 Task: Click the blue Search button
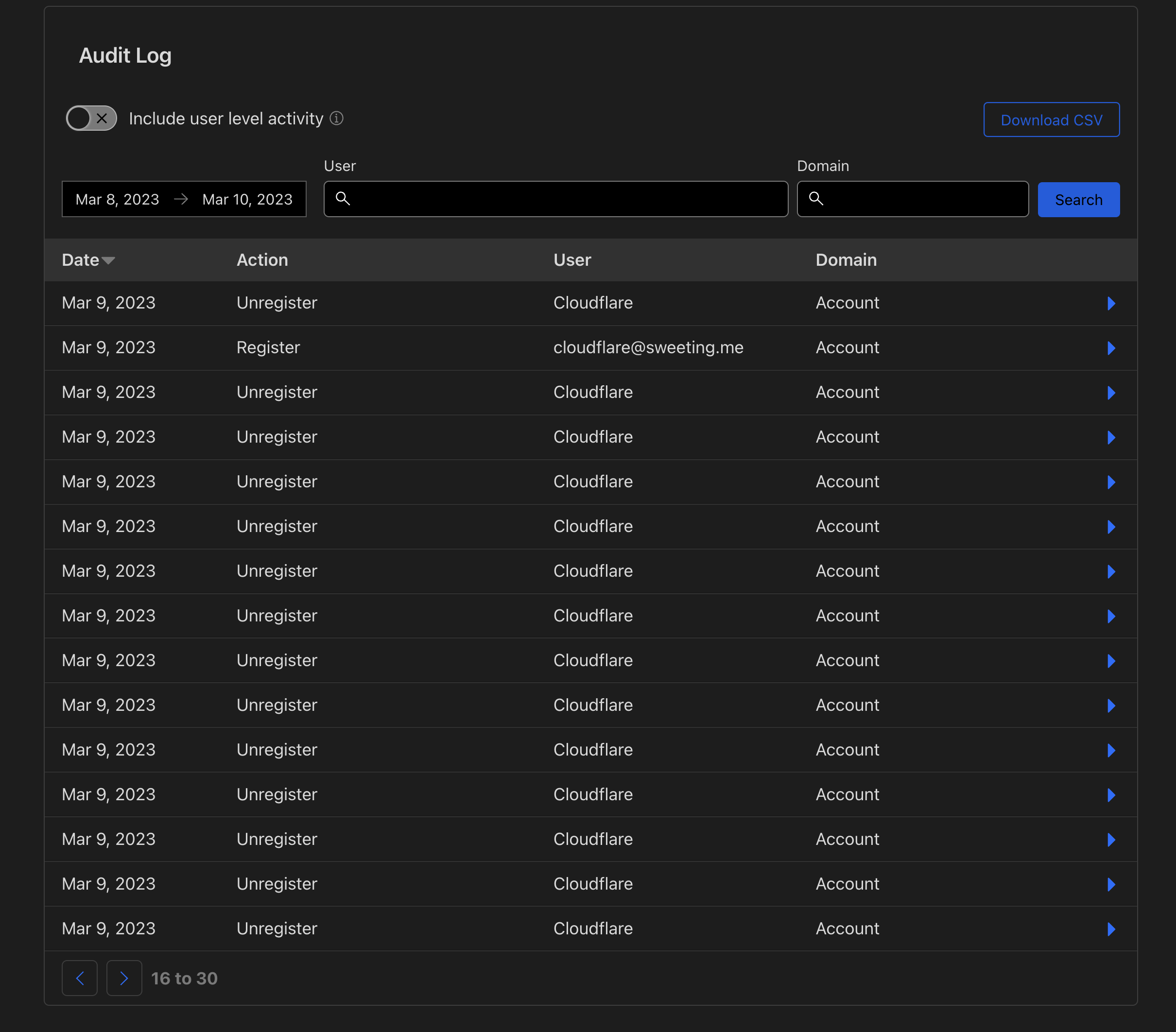tap(1078, 200)
